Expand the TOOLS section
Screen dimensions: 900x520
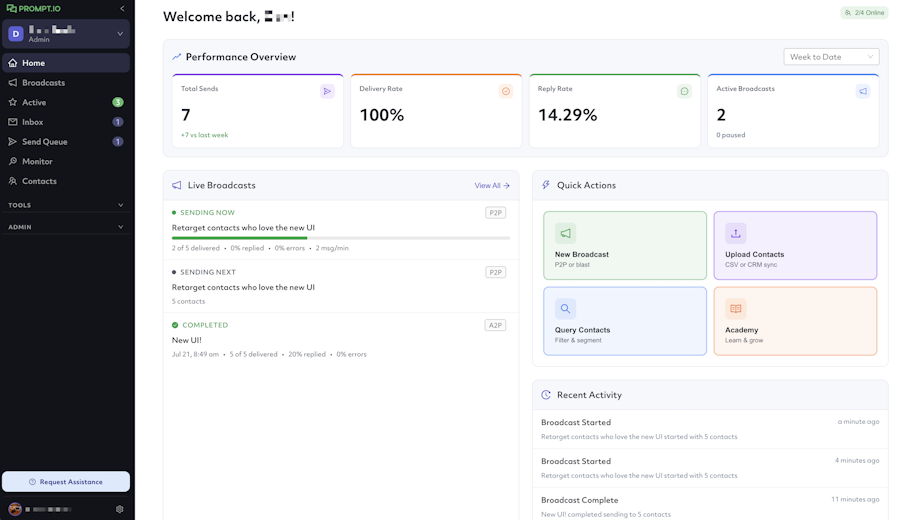click(66, 205)
